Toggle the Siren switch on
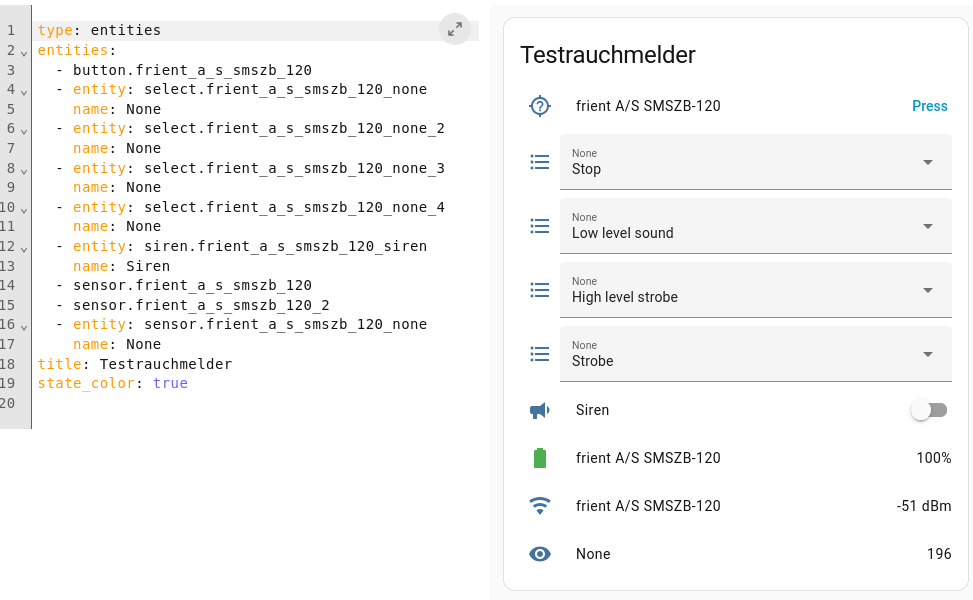Screen dimensions: 973x600 coord(929,410)
